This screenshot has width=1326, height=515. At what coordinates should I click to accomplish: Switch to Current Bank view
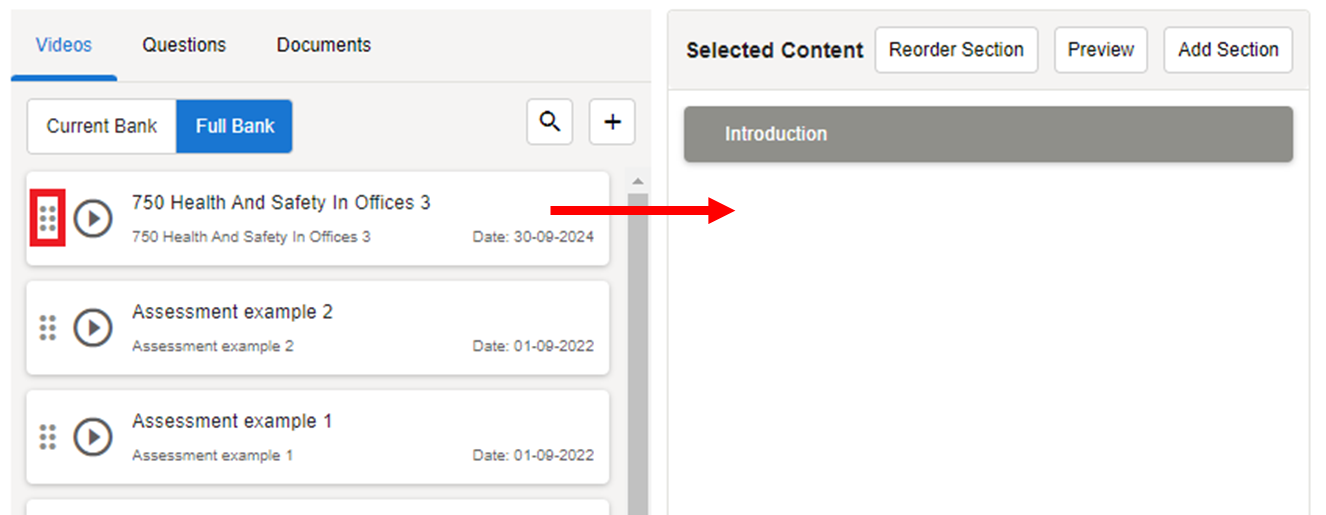pos(102,126)
